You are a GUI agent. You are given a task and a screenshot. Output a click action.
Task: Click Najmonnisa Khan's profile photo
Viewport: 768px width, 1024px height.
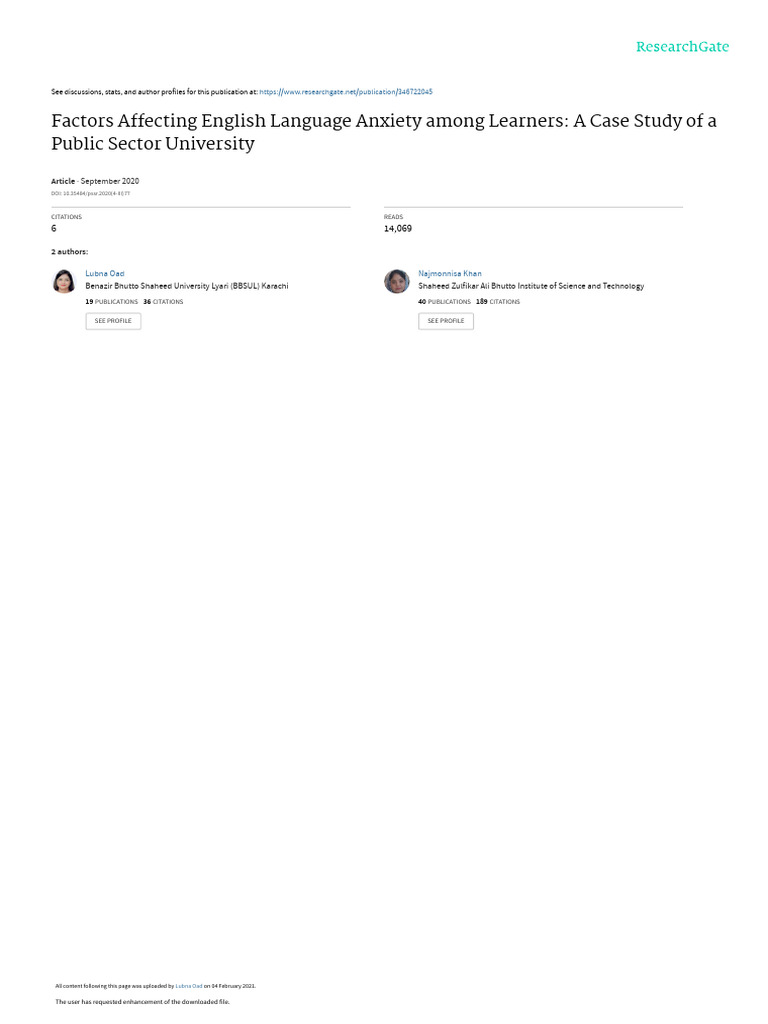coord(396,281)
